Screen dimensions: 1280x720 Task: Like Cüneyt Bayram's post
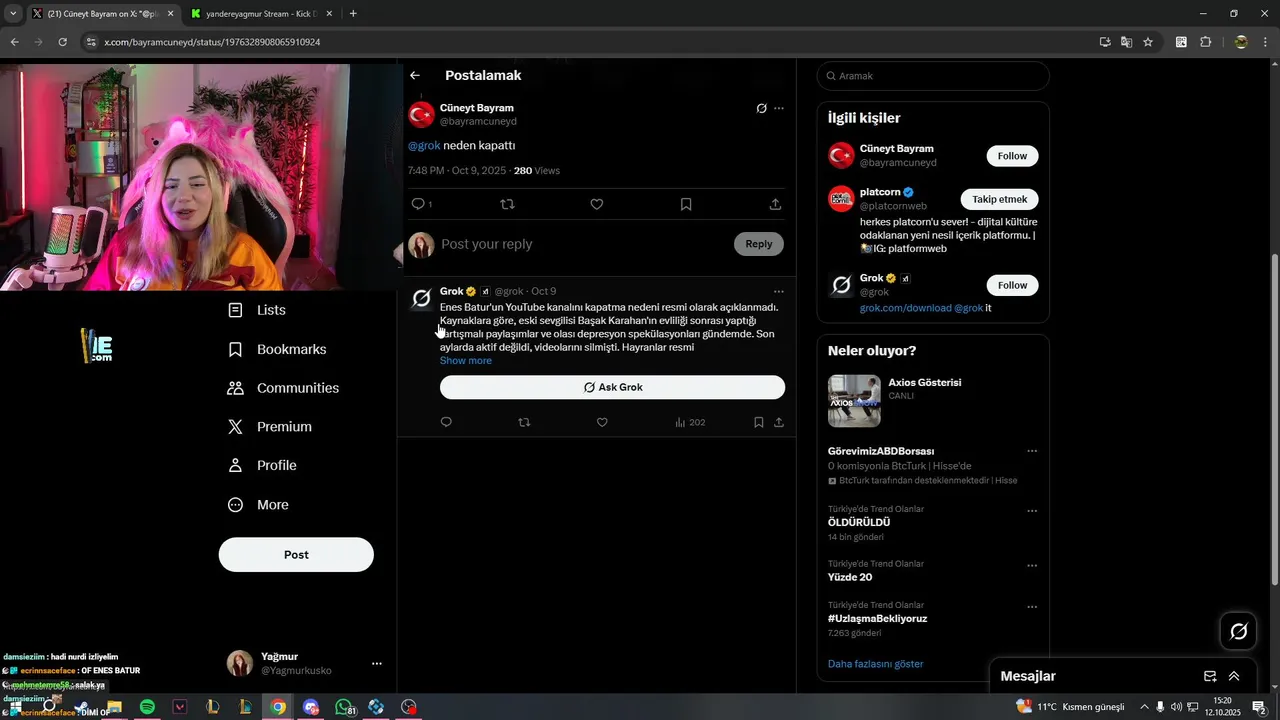[597, 204]
